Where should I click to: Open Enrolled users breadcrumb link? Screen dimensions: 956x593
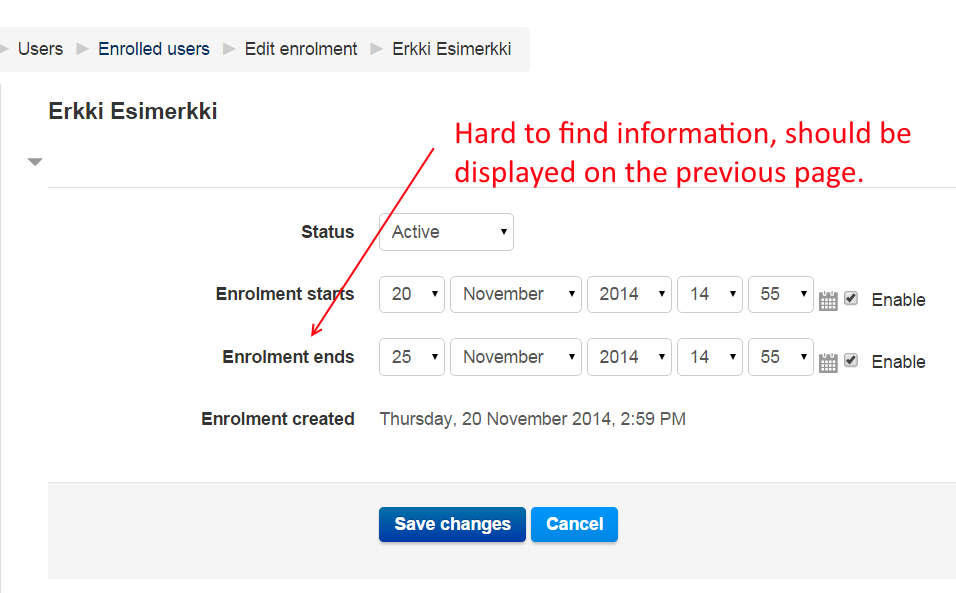(x=154, y=49)
